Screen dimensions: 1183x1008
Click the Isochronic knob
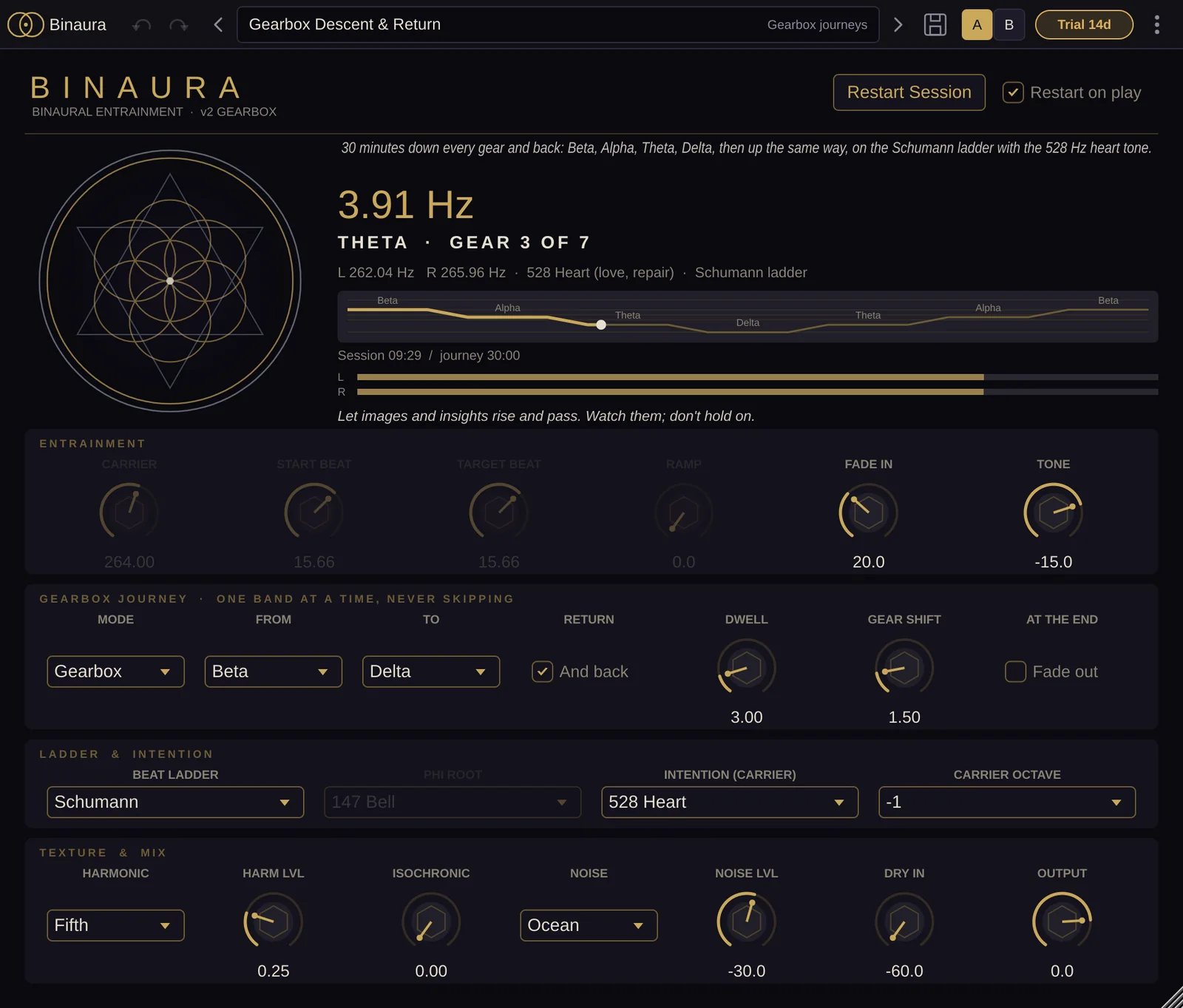pos(431,921)
